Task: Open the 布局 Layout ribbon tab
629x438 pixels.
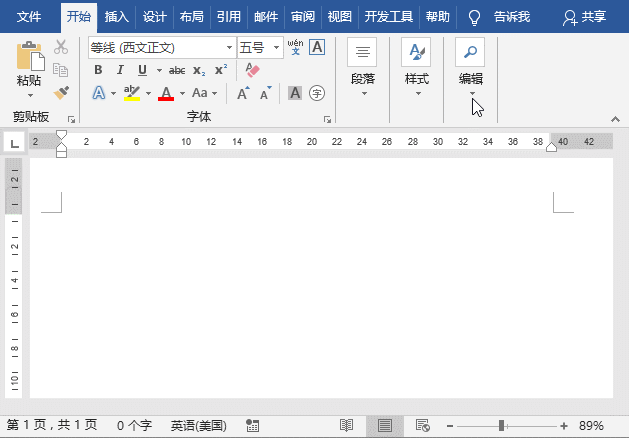Action: tap(191, 17)
